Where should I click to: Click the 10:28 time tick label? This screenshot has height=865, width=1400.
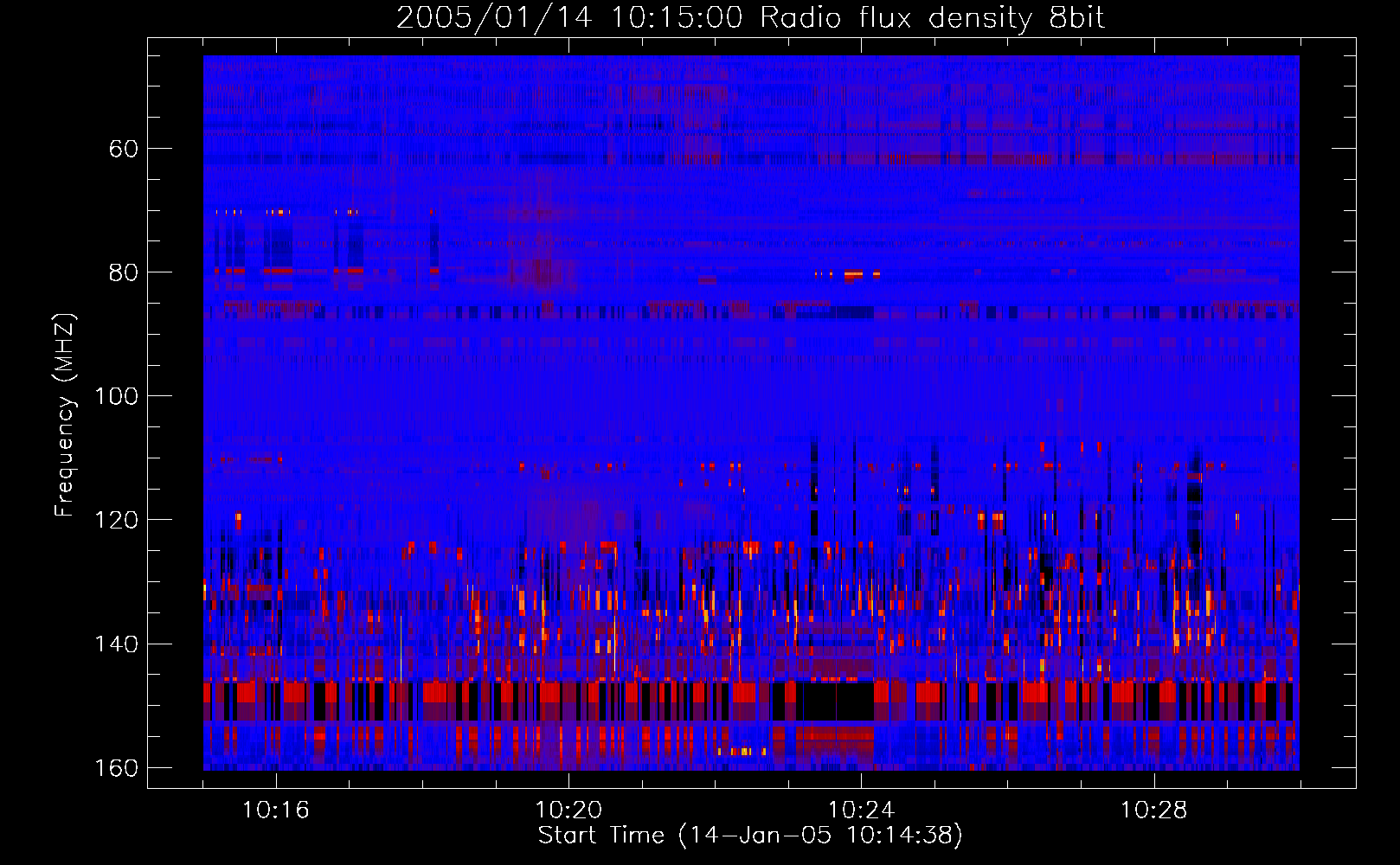tap(1153, 811)
